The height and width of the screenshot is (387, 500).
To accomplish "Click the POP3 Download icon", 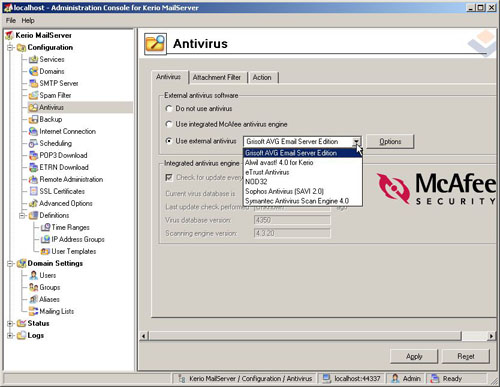I will (33, 155).
